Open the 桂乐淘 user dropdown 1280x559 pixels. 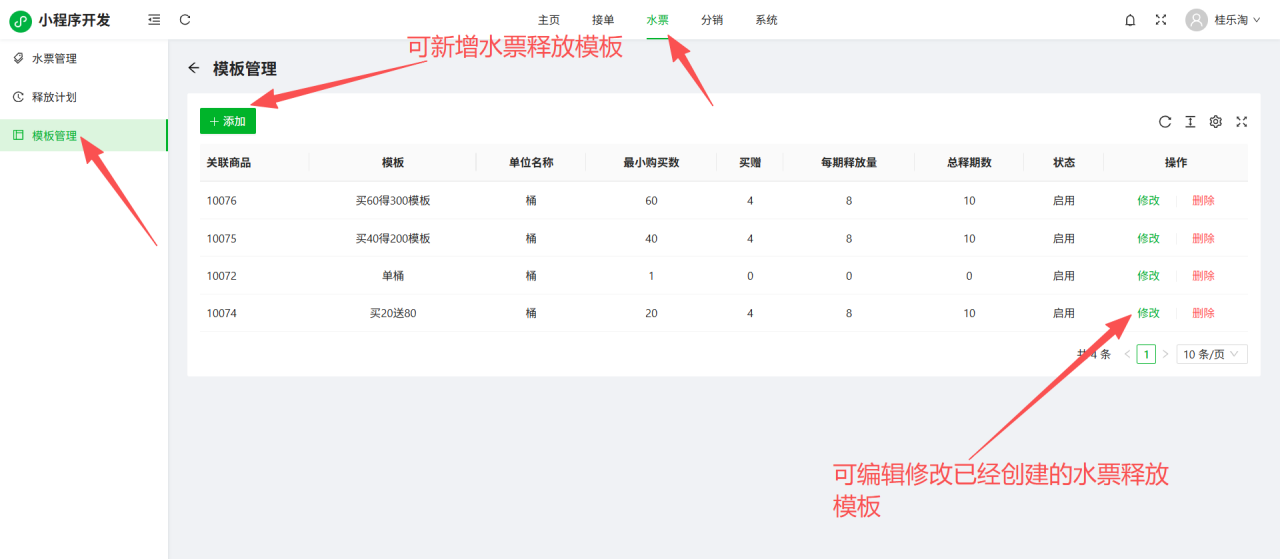pyautogui.click(x=1222, y=20)
